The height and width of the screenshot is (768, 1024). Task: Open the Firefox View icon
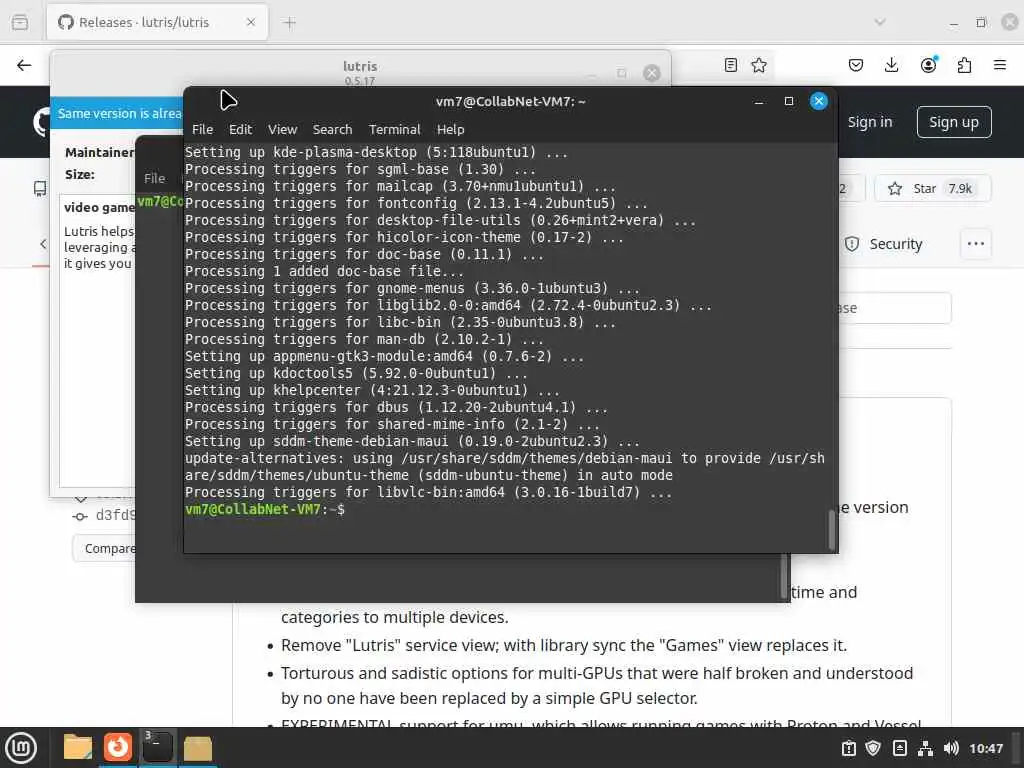pyautogui.click(x=20, y=22)
